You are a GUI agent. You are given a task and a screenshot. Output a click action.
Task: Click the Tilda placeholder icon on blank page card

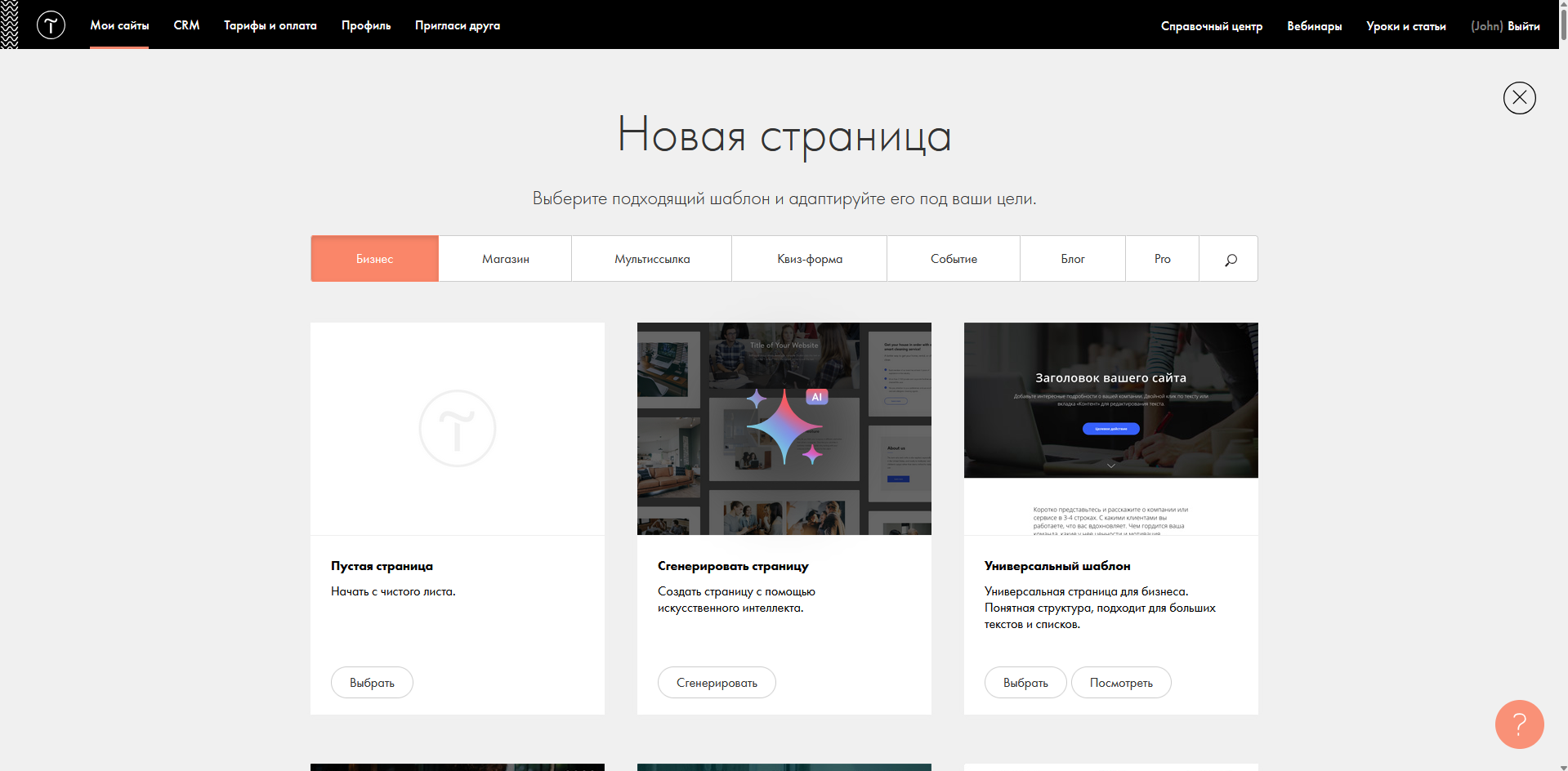(457, 428)
